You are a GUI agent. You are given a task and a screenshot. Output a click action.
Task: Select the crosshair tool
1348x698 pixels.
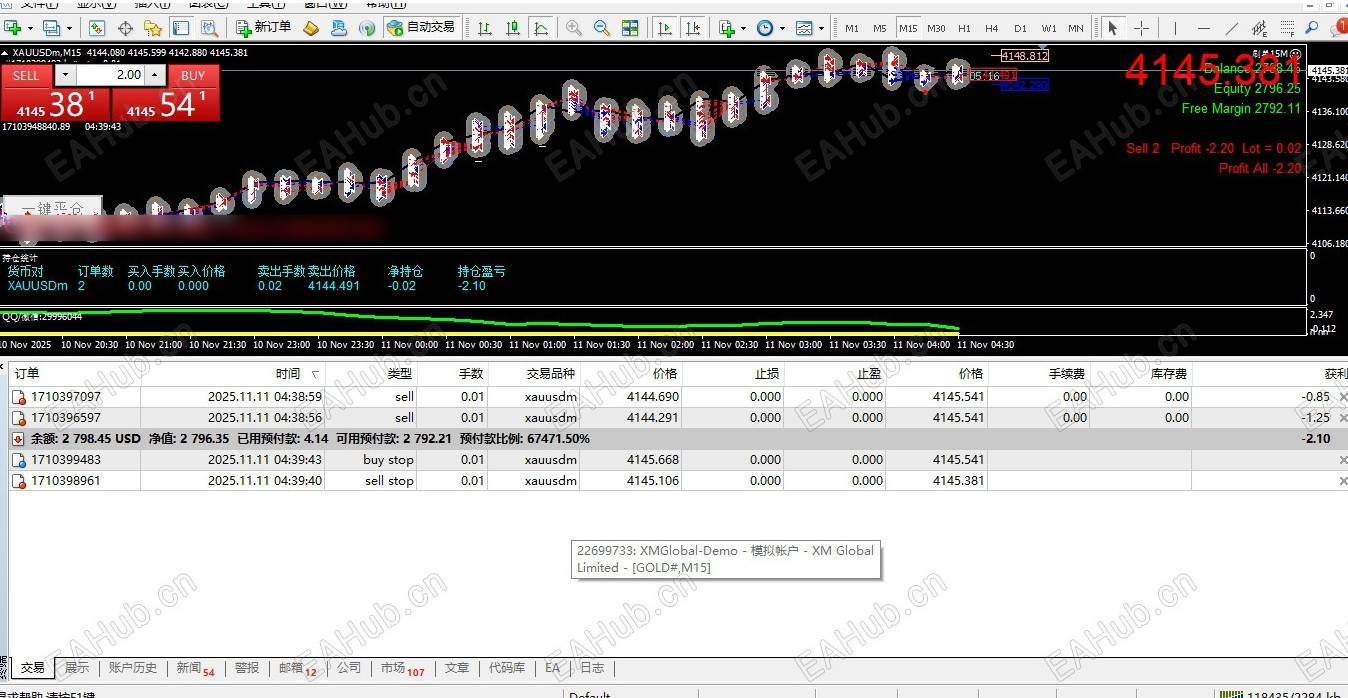1141,28
